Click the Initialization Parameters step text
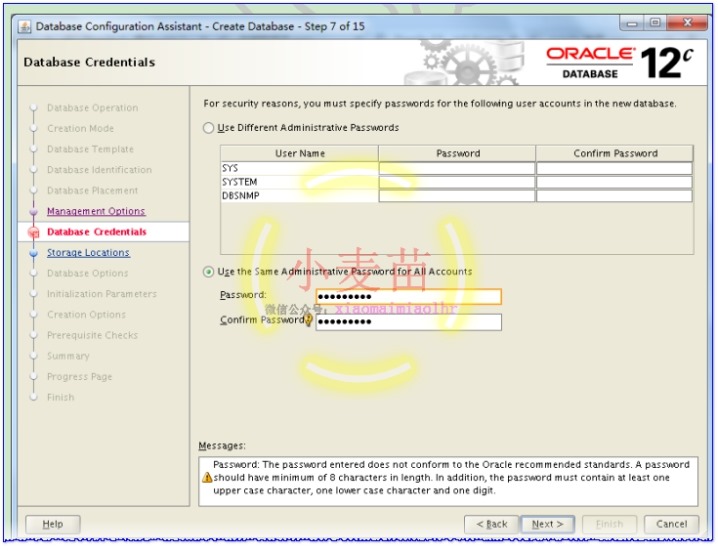 pos(102,294)
